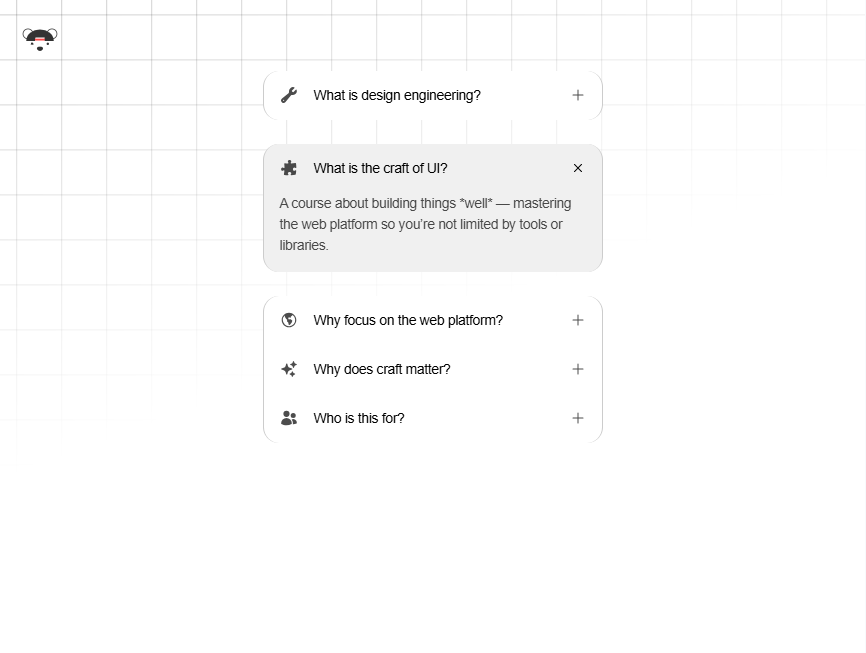
Task: Click the sparkles icon beside craft matter
Action: pos(289,369)
